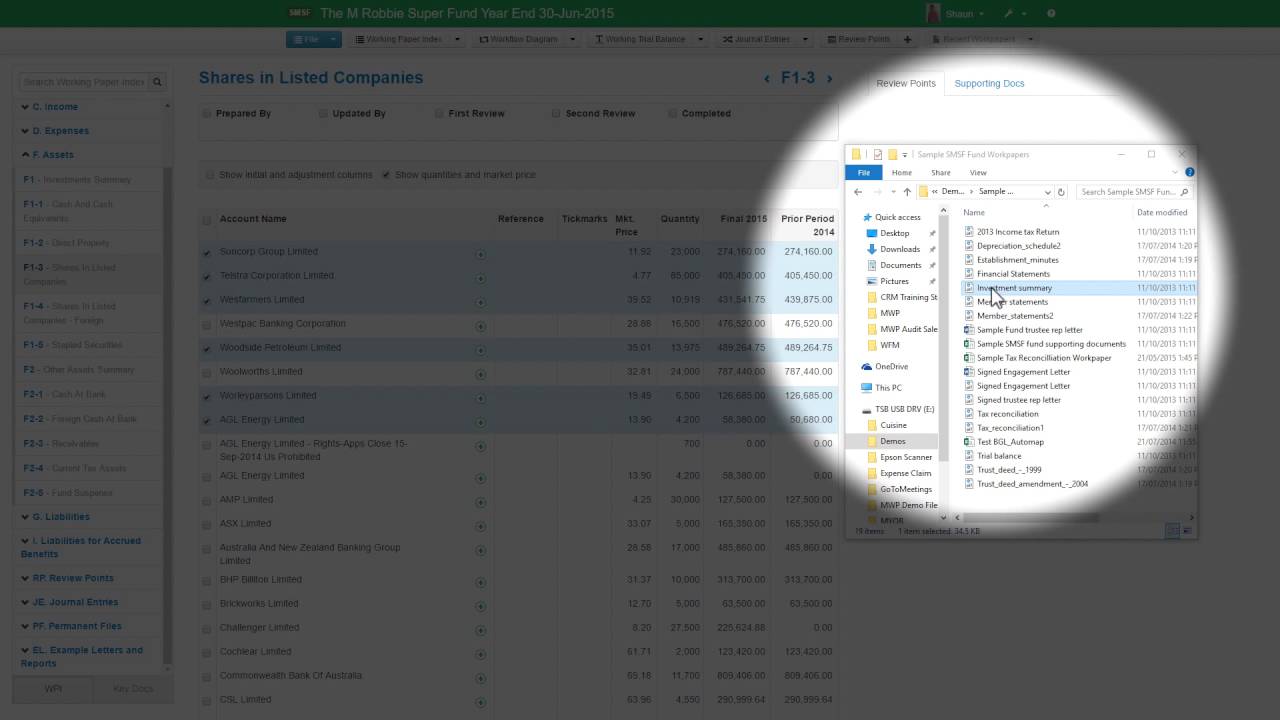The height and width of the screenshot is (720, 1280).
Task: Click the Key Docs button
Action: (x=133, y=689)
